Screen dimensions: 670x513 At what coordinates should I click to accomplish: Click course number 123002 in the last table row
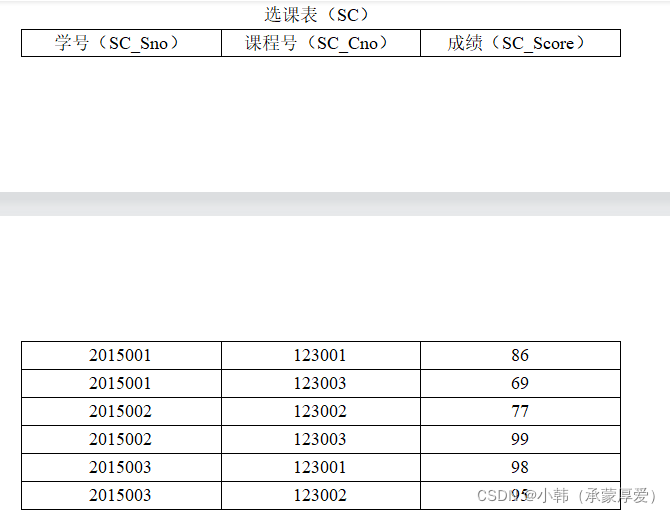pos(320,495)
